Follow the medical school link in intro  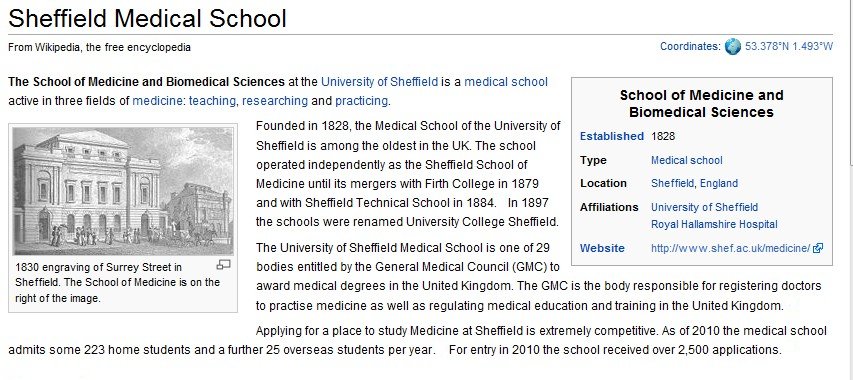(506, 82)
